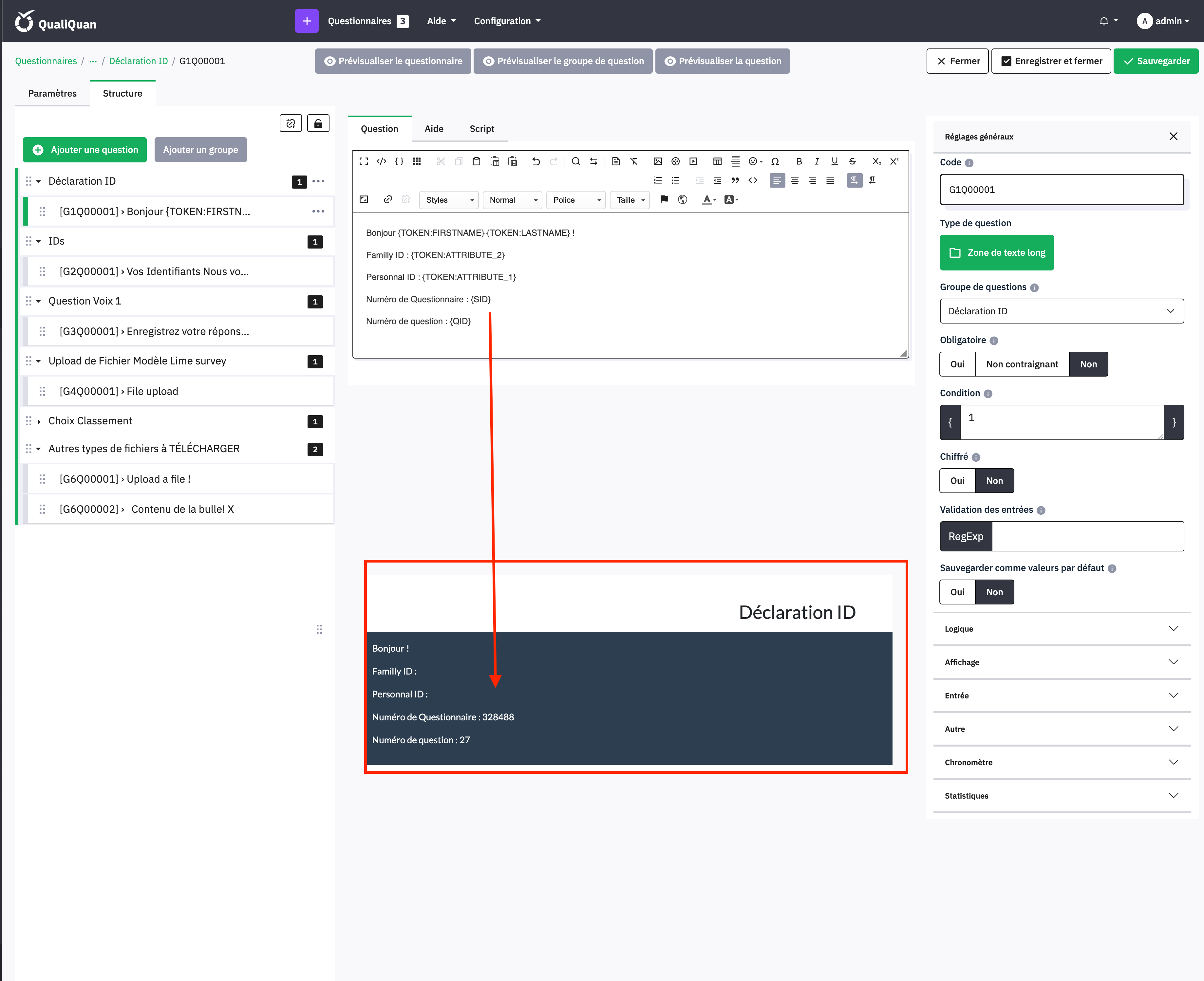This screenshot has width=1204, height=981.
Task: Click the RegExp validation input field
Action: (x=1087, y=536)
